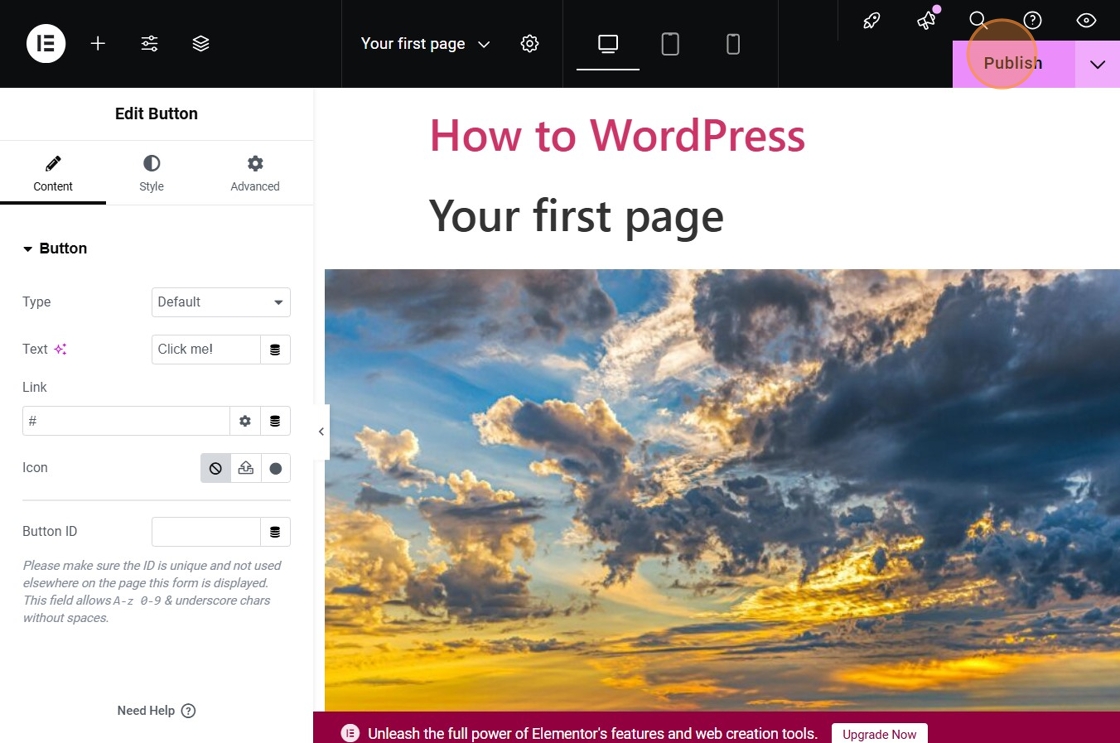Open Site Settings sliders icon
The width and height of the screenshot is (1120, 743).
pyautogui.click(x=149, y=44)
